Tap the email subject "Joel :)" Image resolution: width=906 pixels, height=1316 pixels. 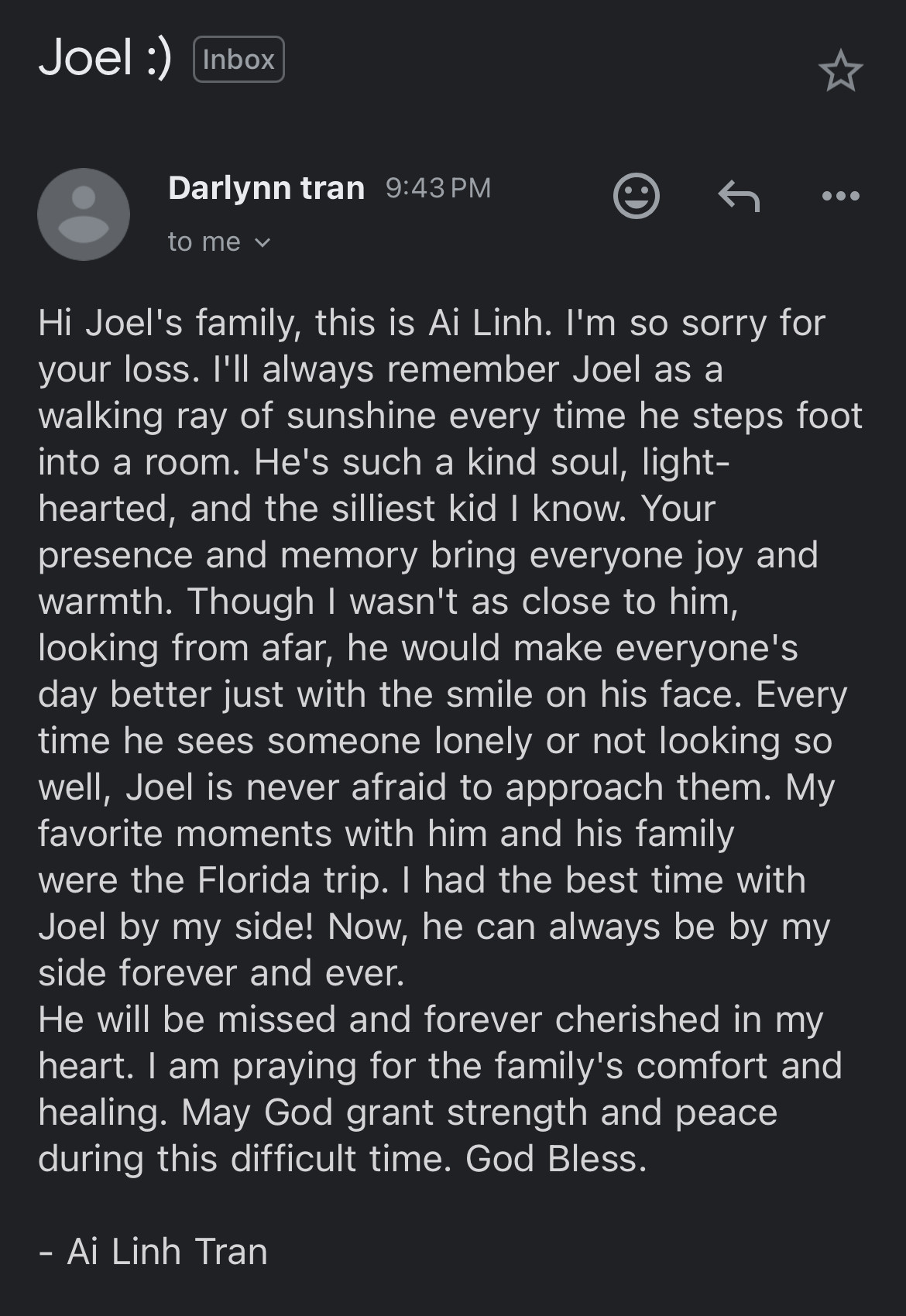click(105, 58)
